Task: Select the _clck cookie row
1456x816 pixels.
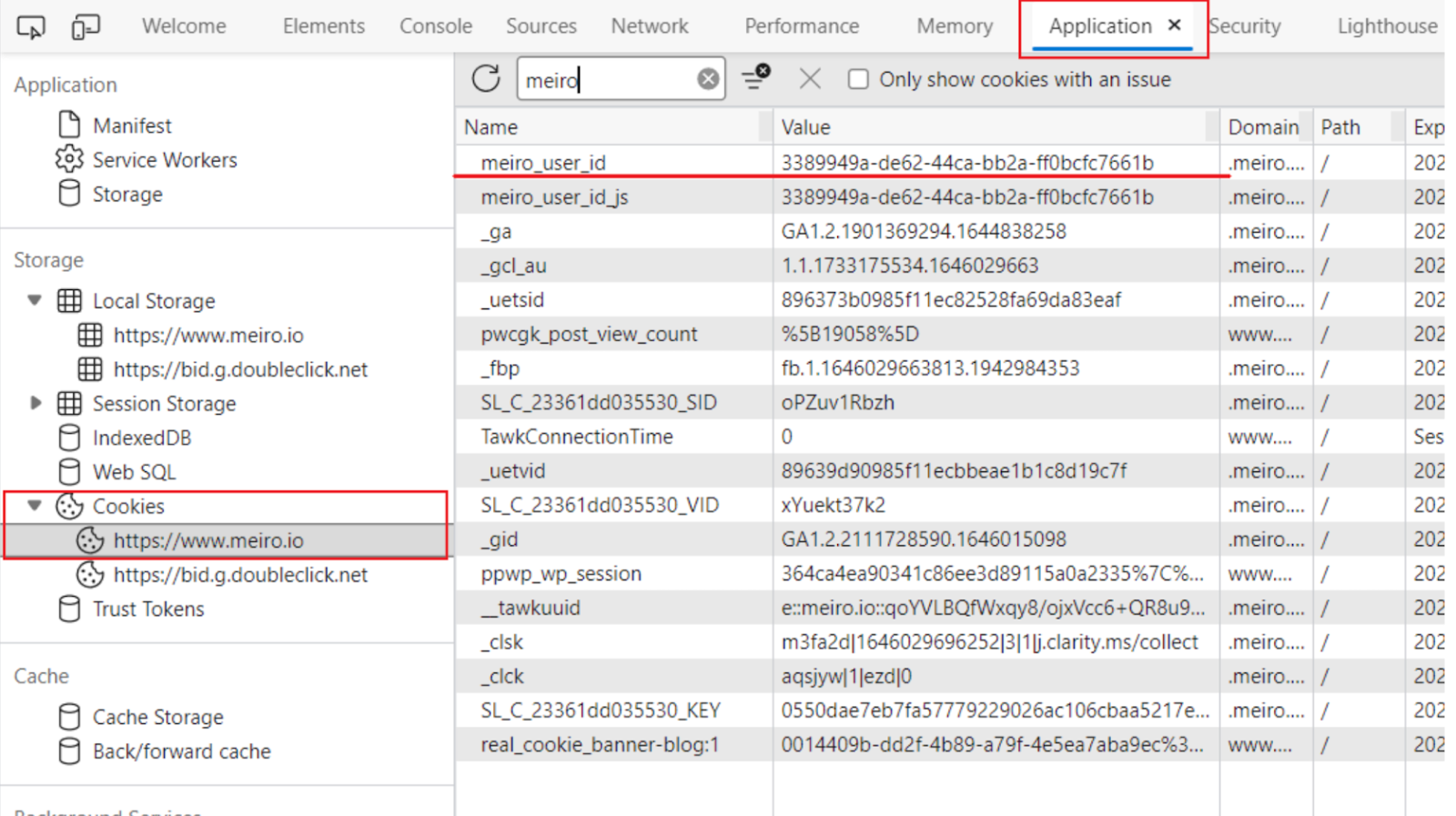Action: (949, 677)
